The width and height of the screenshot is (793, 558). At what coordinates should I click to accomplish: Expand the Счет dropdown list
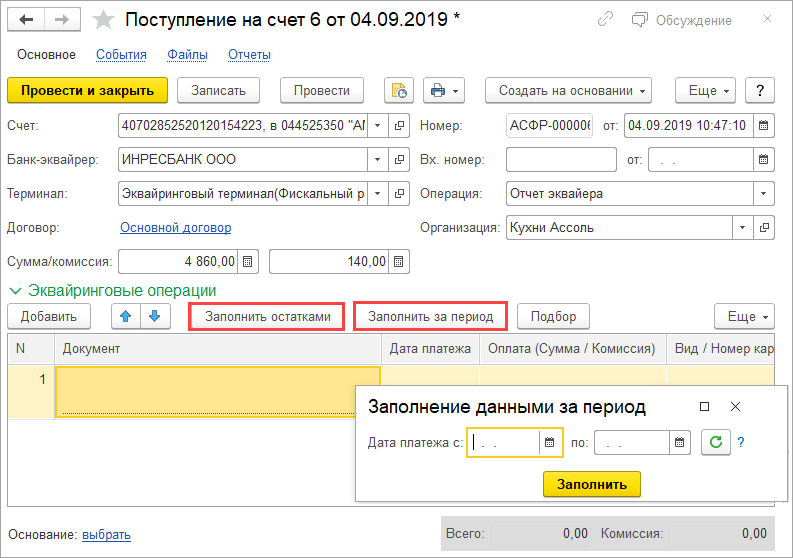point(378,125)
